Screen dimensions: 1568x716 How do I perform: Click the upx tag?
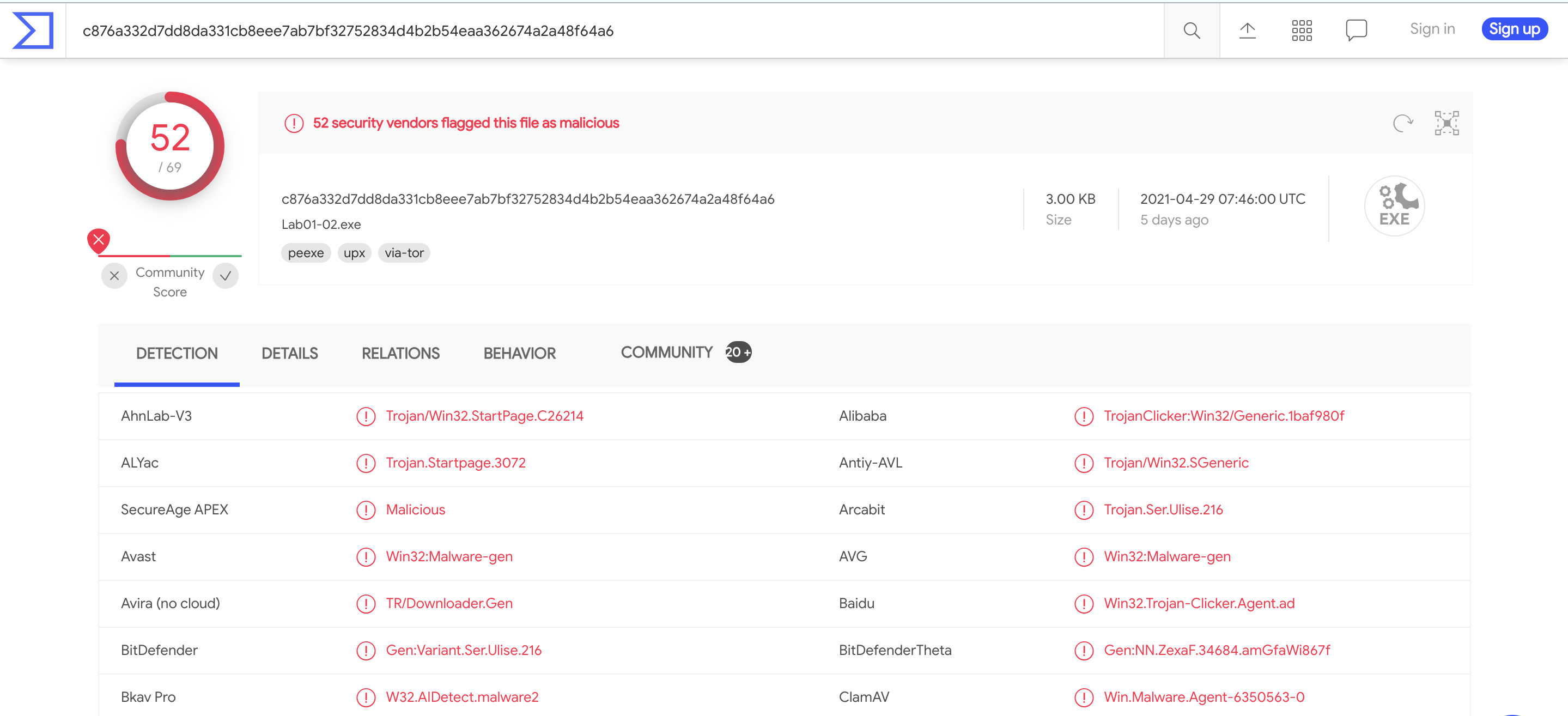coord(354,253)
